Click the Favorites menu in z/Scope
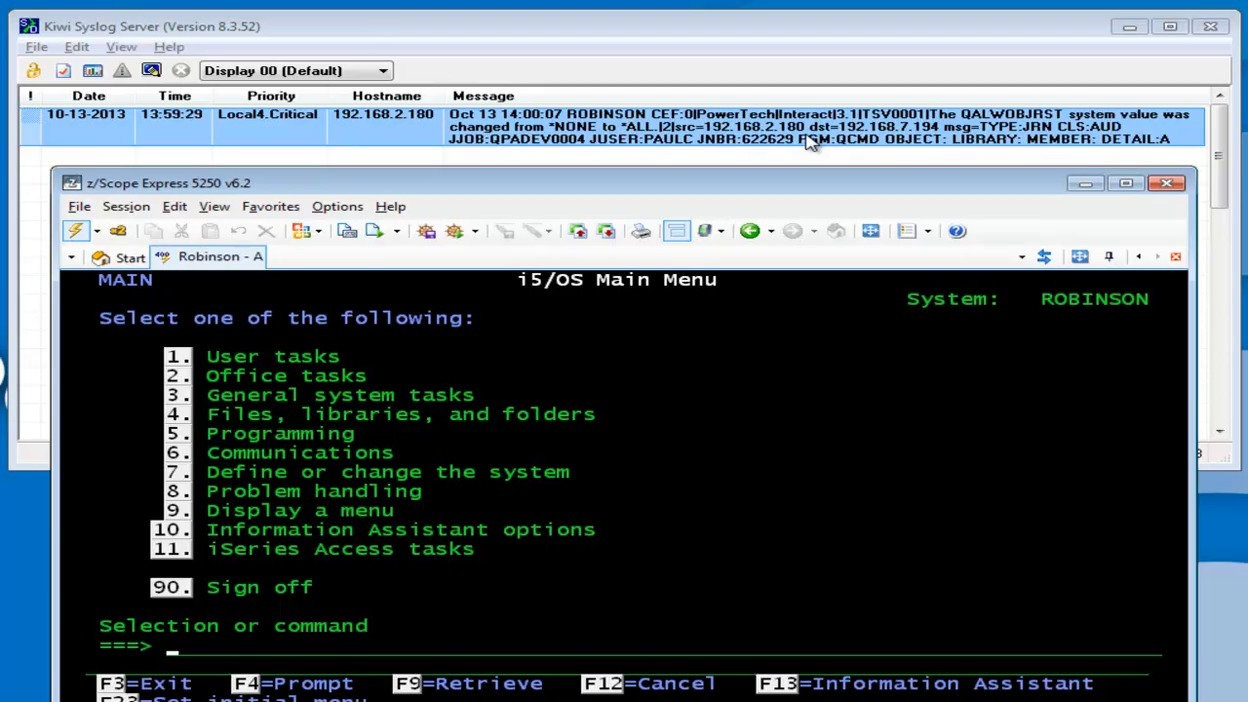The width and height of the screenshot is (1248, 702). coord(271,206)
